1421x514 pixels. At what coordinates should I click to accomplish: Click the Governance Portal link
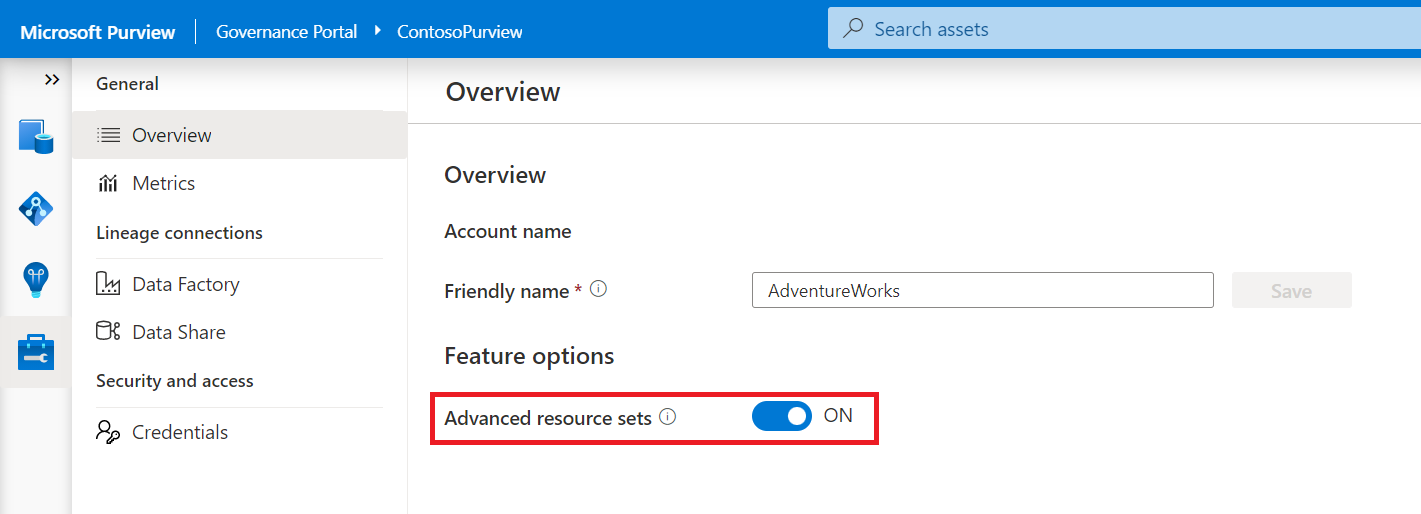(286, 31)
